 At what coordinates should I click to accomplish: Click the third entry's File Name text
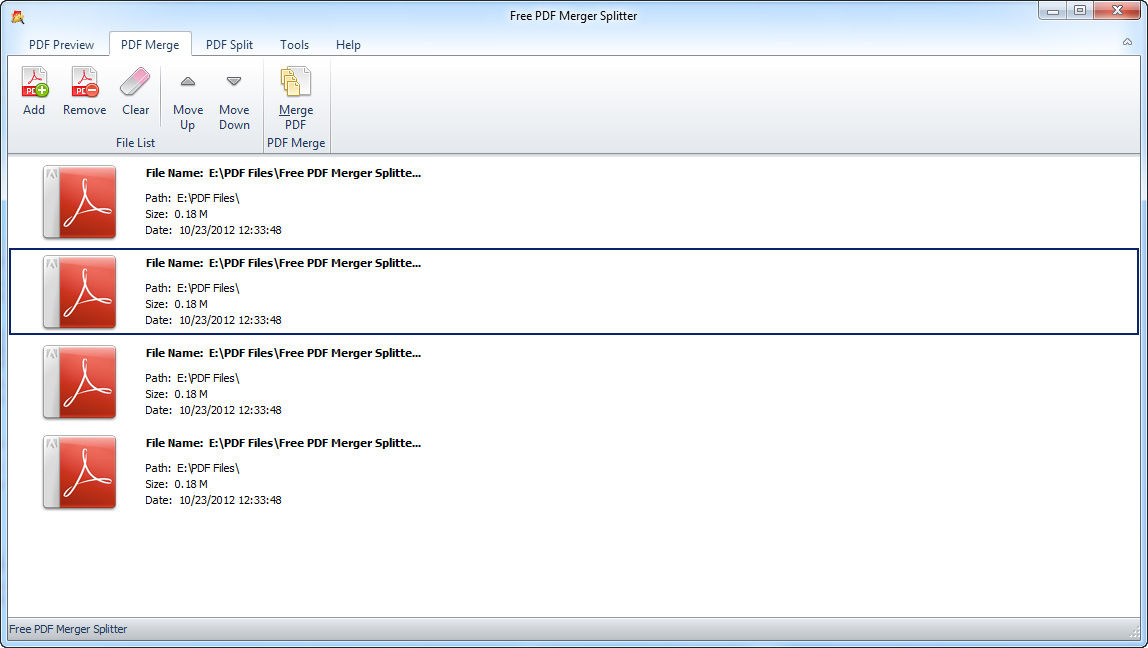click(283, 354)
